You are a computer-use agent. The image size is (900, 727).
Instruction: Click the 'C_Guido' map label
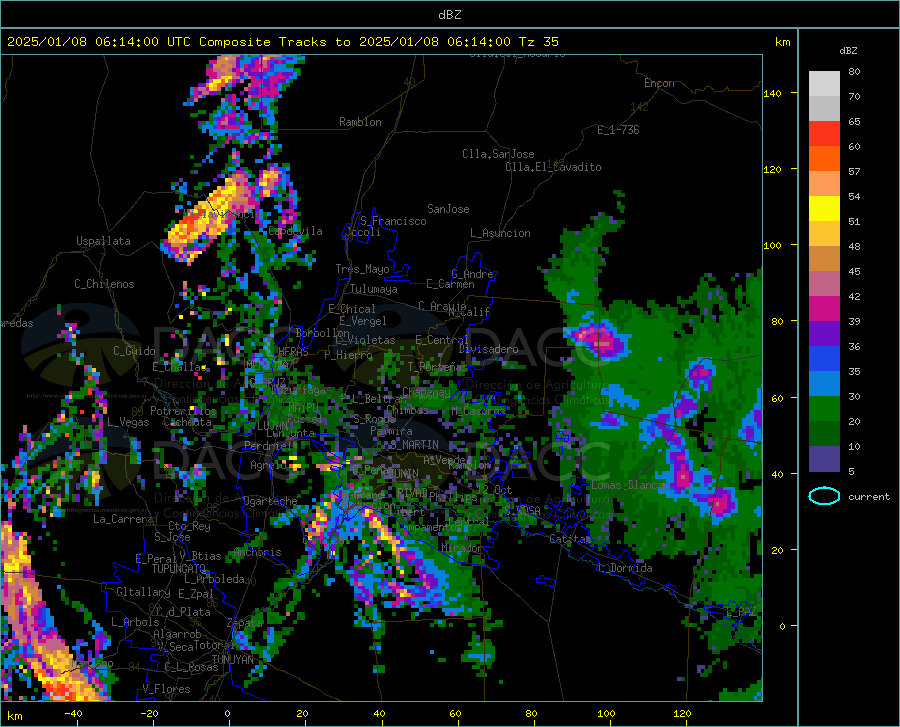[x=134, y=351]
